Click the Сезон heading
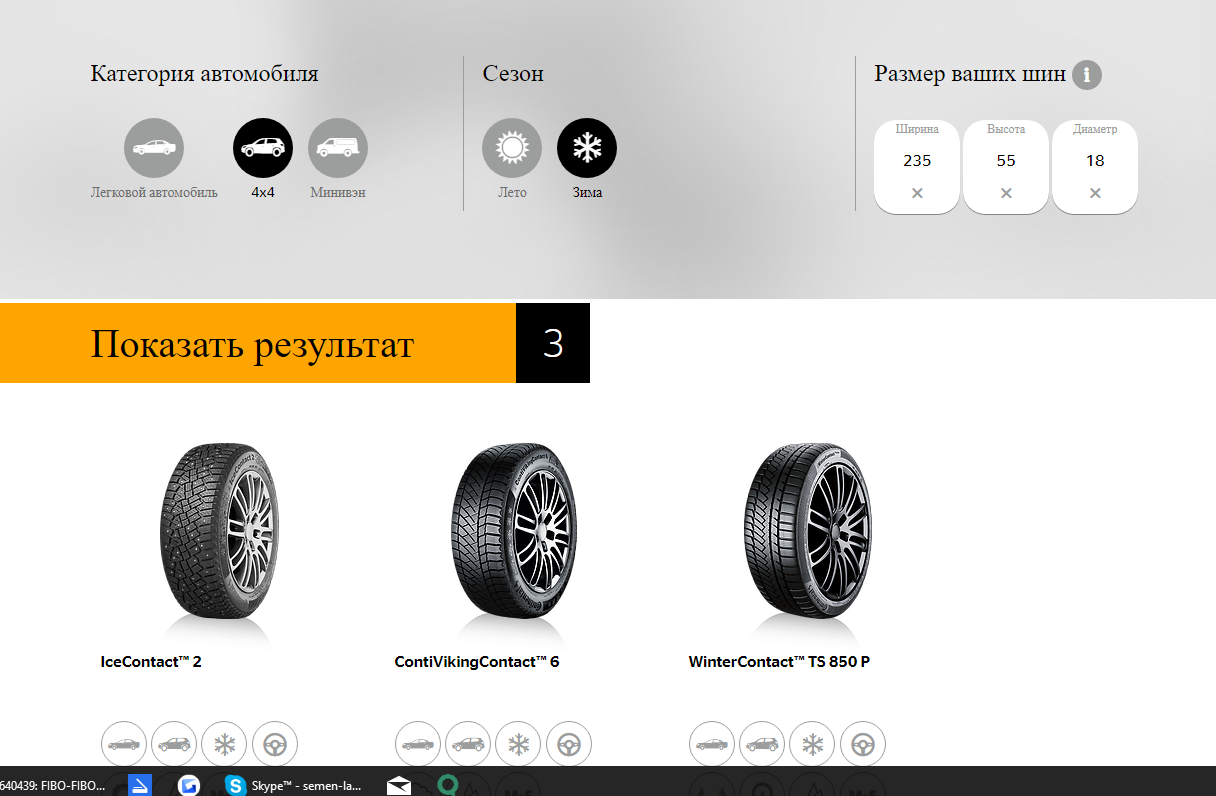 (513, 73)
